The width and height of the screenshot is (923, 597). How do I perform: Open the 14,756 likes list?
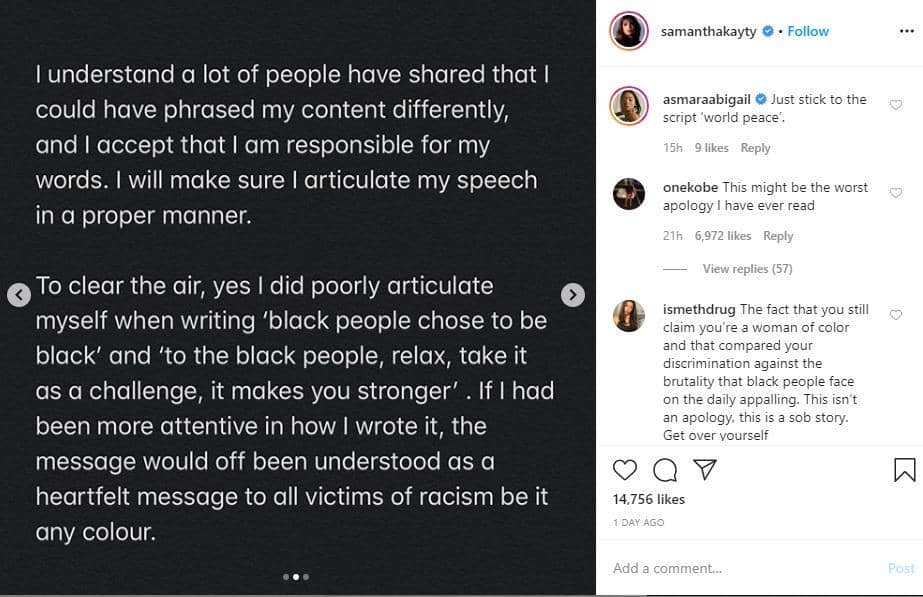pos(647,498)
